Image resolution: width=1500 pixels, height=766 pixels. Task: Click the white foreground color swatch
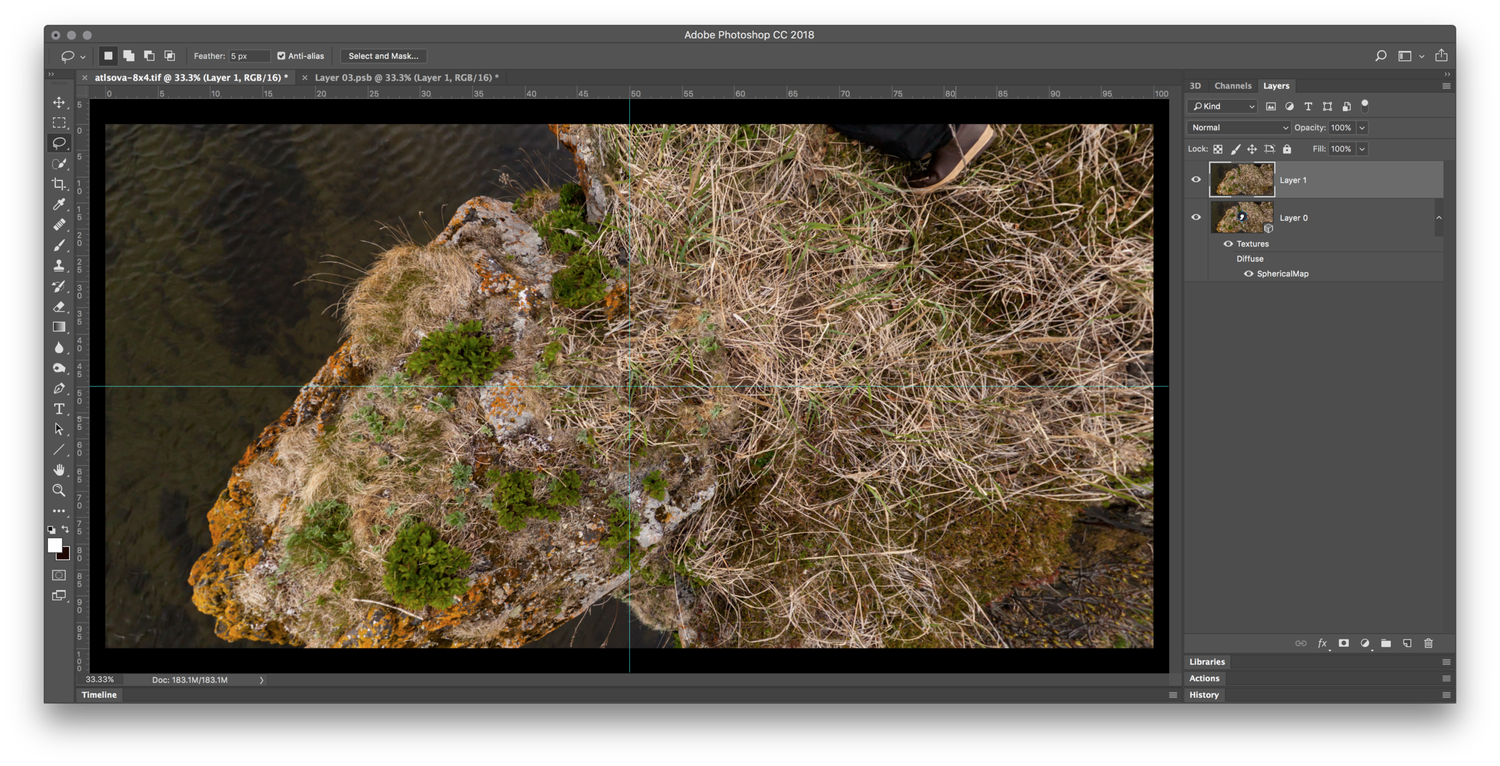pyautogui.click(x=56, y=546)
